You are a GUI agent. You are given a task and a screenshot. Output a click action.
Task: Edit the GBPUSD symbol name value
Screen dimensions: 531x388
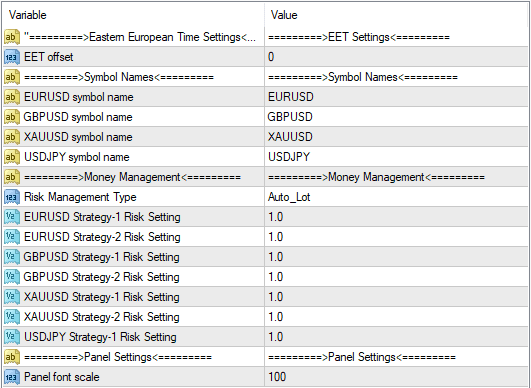tap(396, 117)
